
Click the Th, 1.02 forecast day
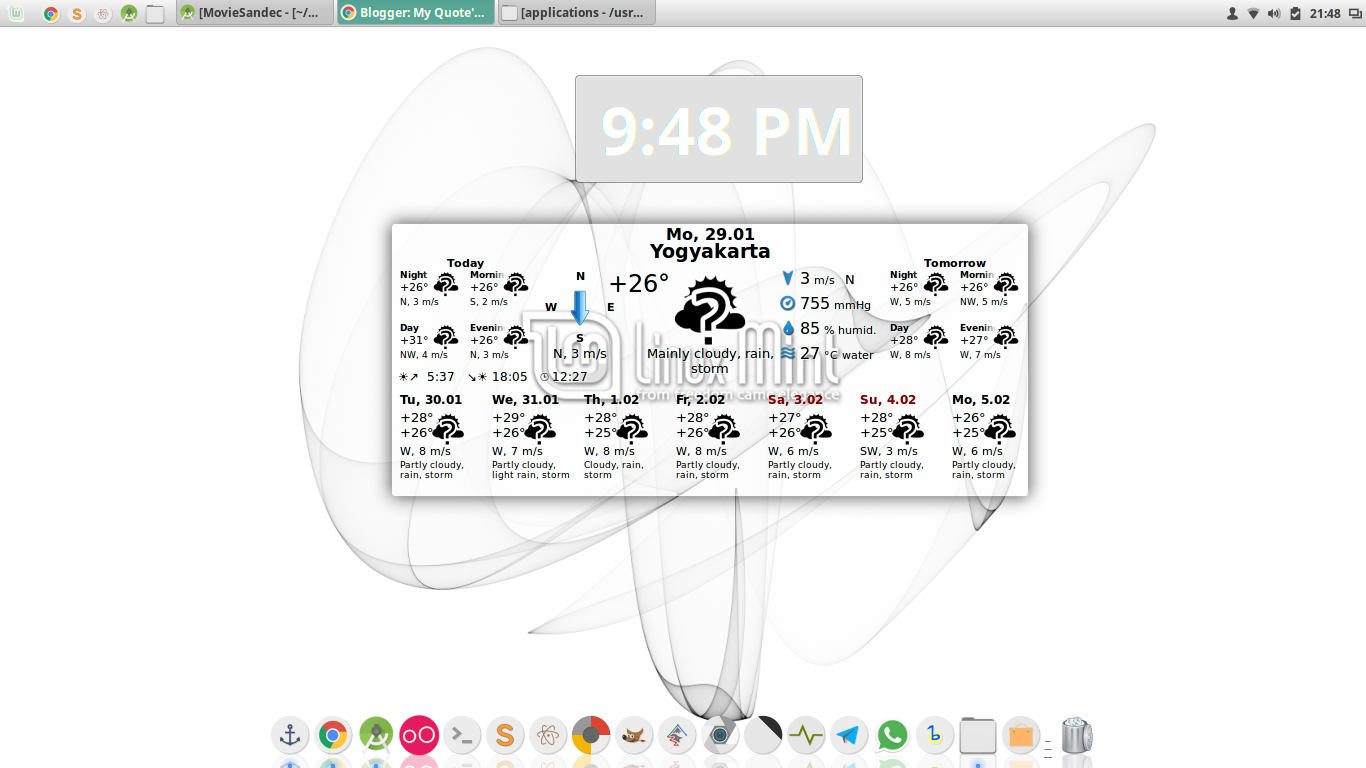pos(611,399)
